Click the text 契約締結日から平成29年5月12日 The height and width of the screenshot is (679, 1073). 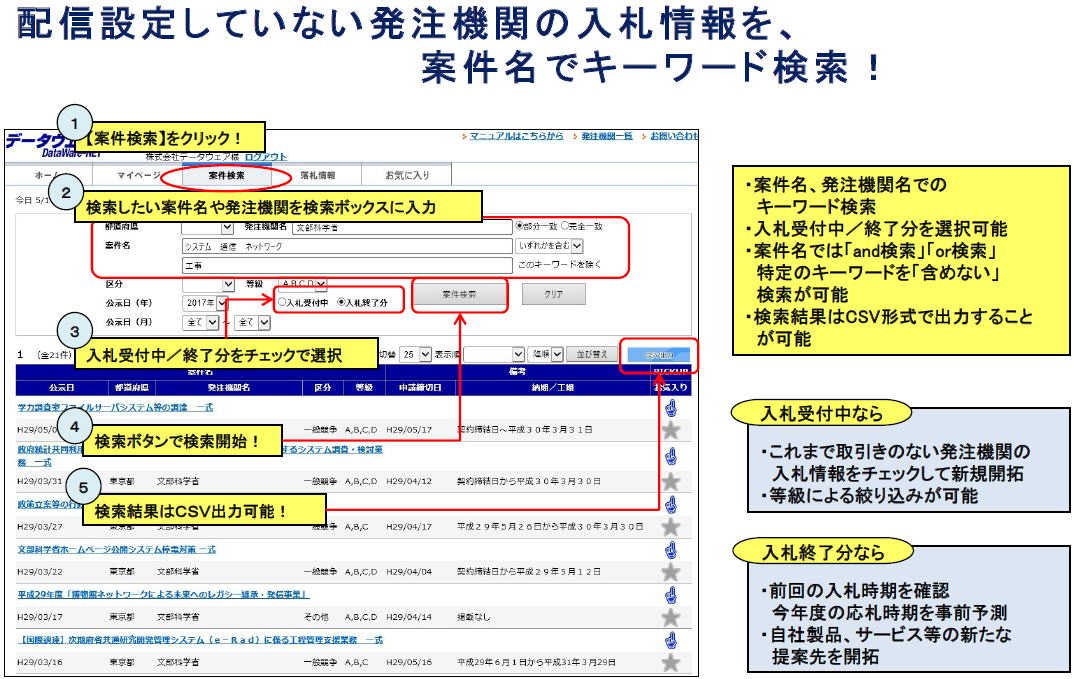529,572
